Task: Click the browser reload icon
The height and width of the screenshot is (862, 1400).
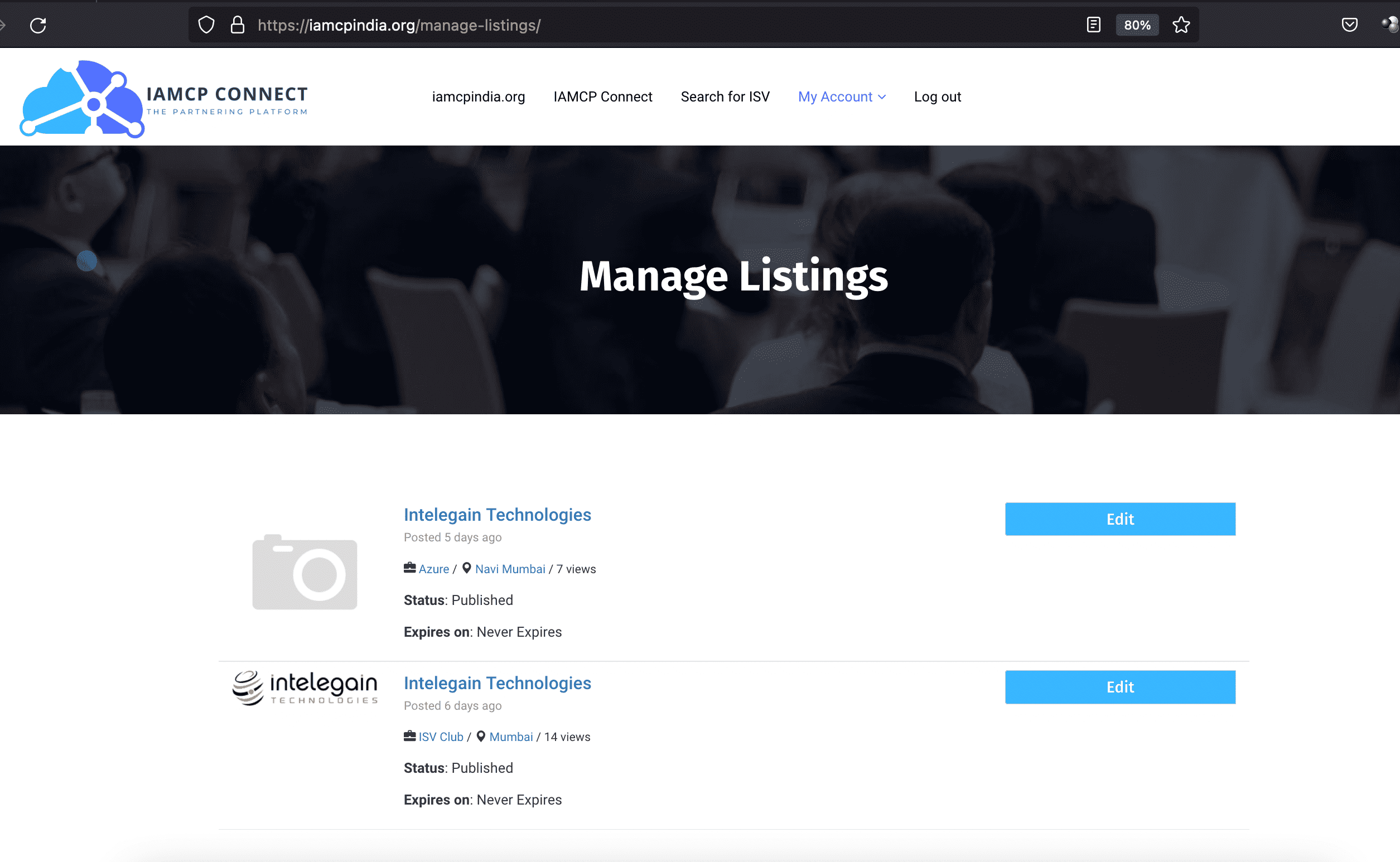Action: click(x=38, y=25)
